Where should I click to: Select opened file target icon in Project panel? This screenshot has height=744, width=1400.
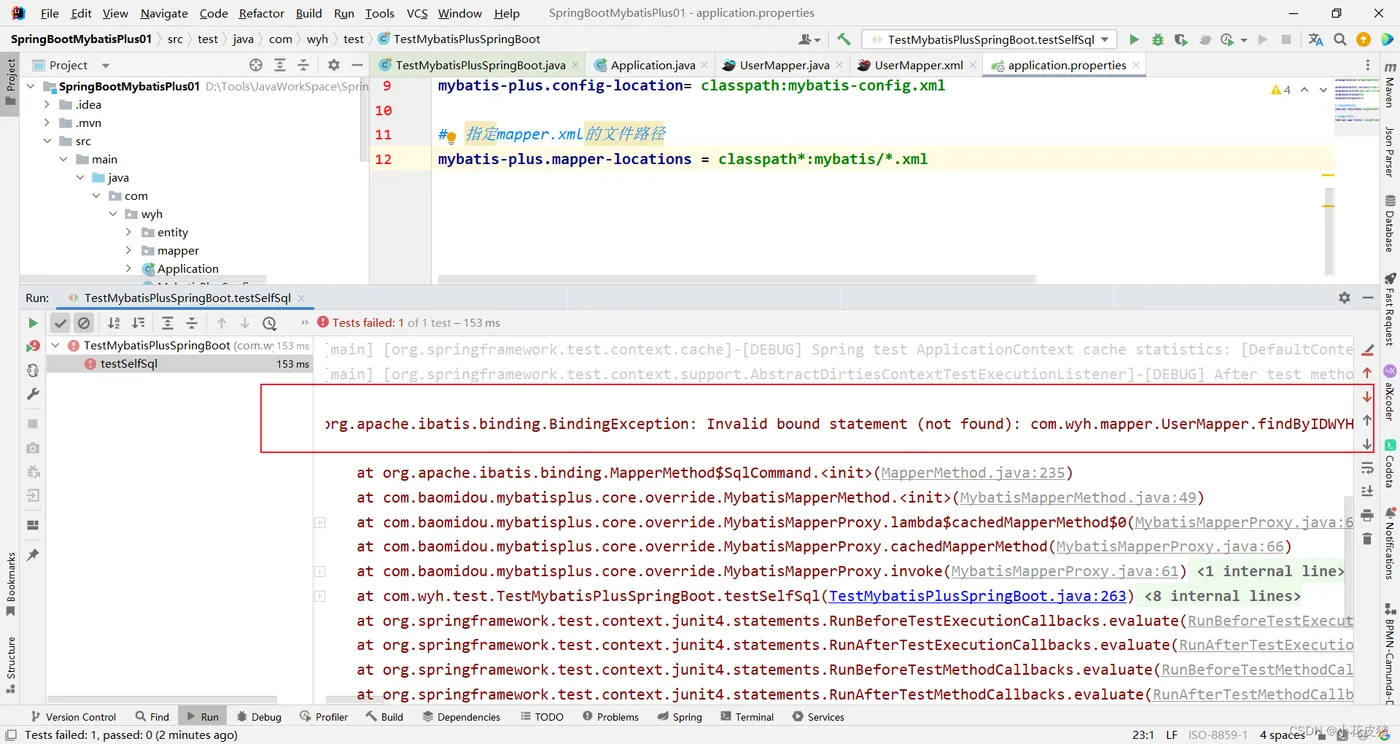point(256,65)
